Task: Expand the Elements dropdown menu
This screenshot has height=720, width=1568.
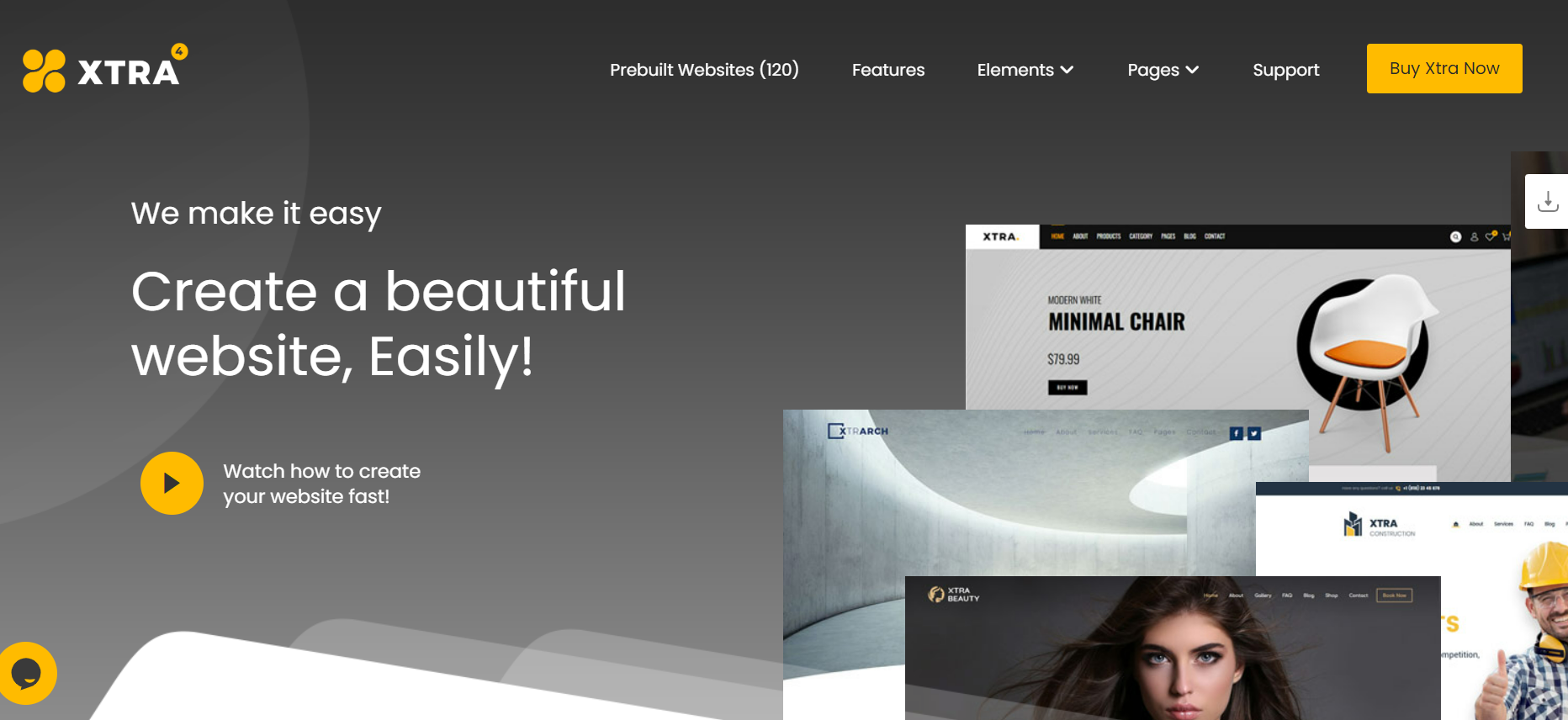Action: pos(1025,70)
